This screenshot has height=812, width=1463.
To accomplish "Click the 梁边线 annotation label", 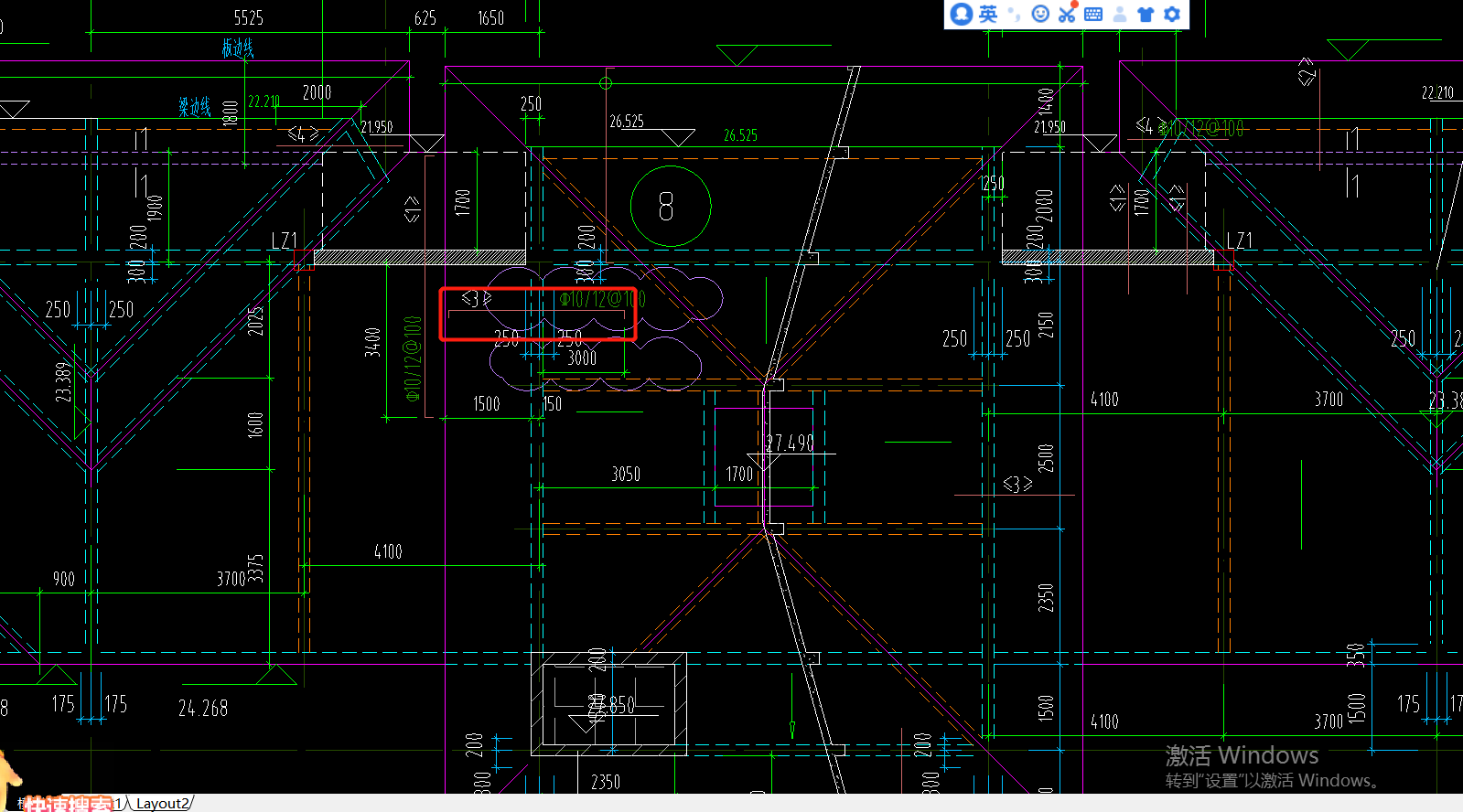I will (x=195, y=107).
